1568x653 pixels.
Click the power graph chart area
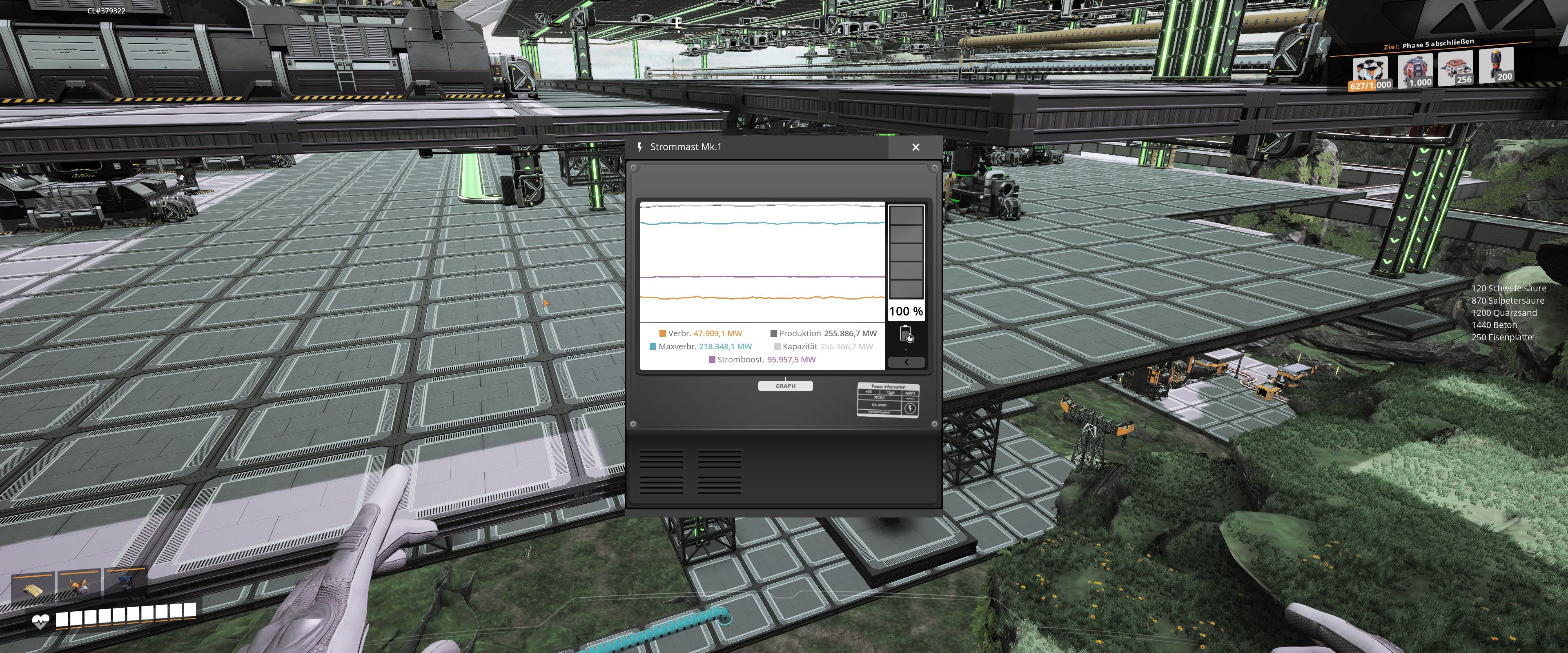pyautogui.click(x=763, y=262)
